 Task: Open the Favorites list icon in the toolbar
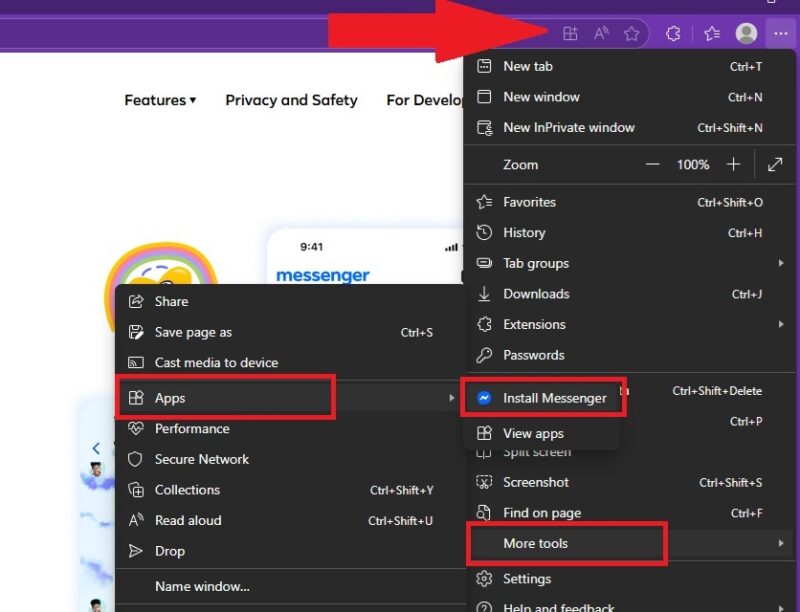[711, 33]
